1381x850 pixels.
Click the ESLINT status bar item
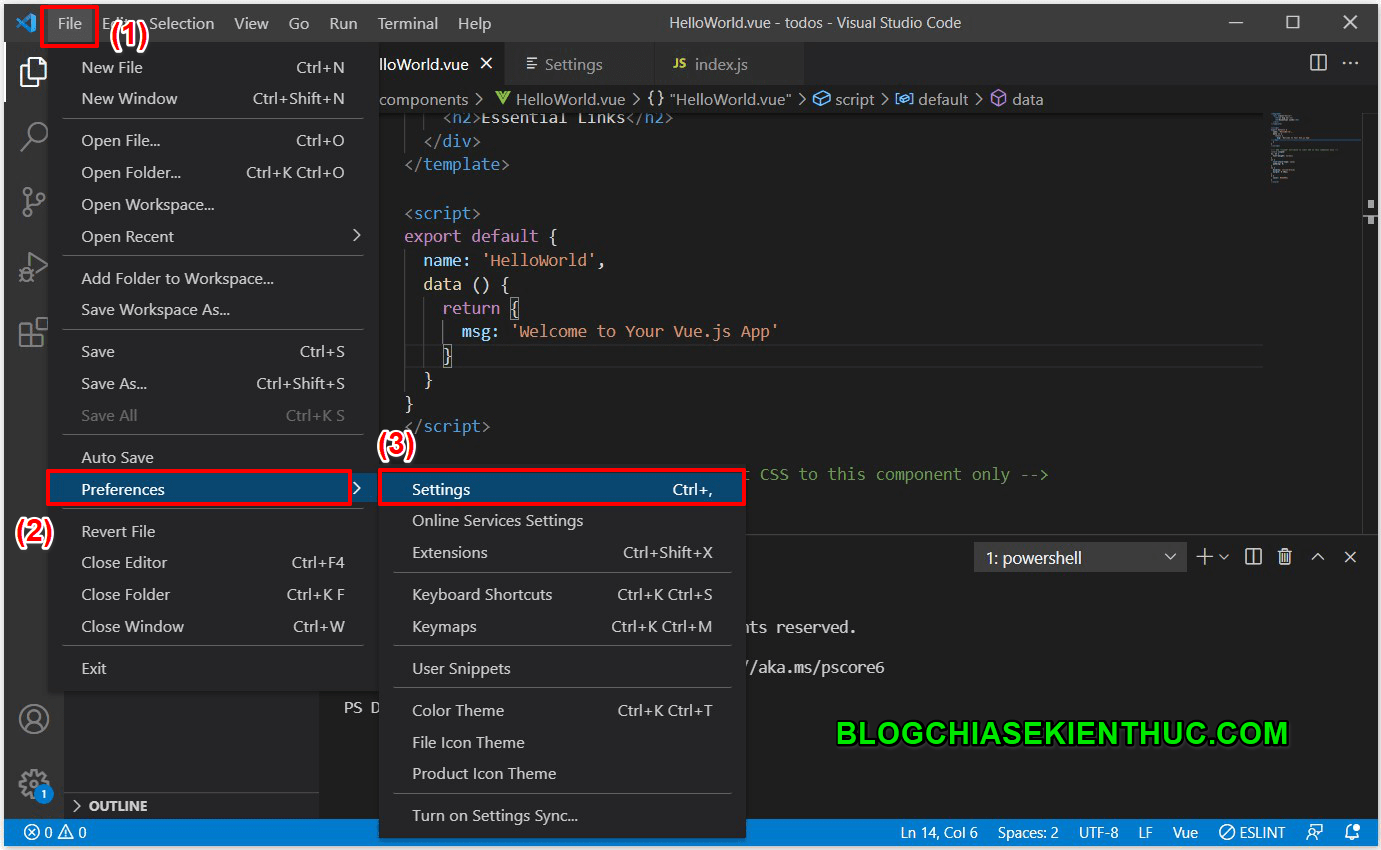coord(1254,832)
